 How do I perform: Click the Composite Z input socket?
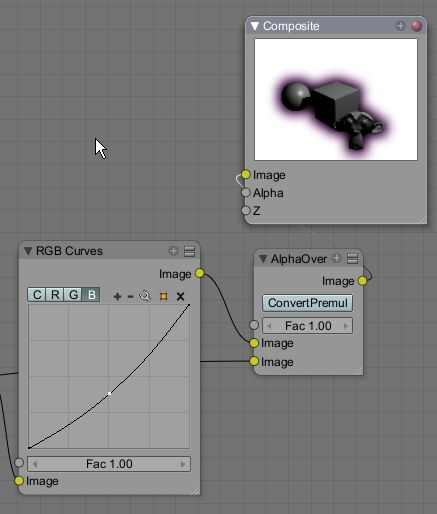point(246,210)
